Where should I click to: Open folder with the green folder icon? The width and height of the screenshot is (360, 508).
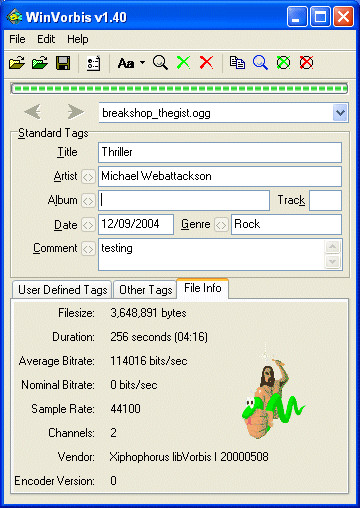(x=40, y=63)
